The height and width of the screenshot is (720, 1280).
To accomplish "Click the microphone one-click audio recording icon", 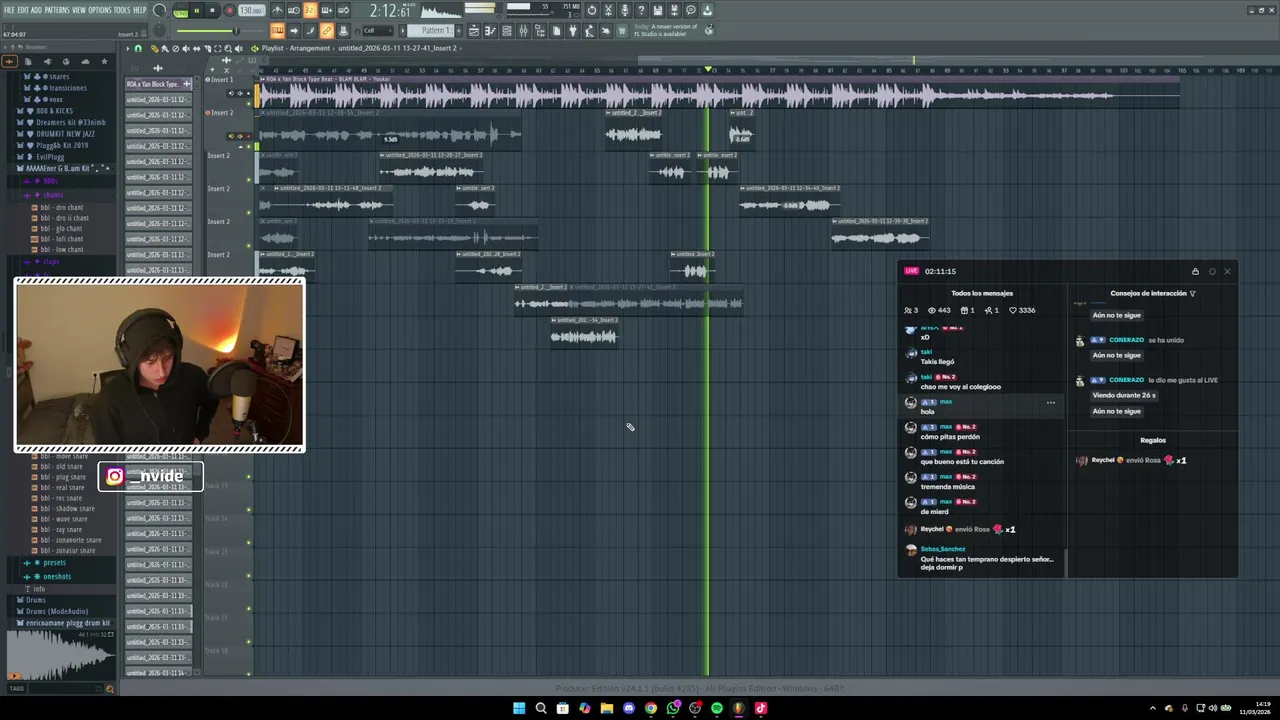I will coord(625,11).
